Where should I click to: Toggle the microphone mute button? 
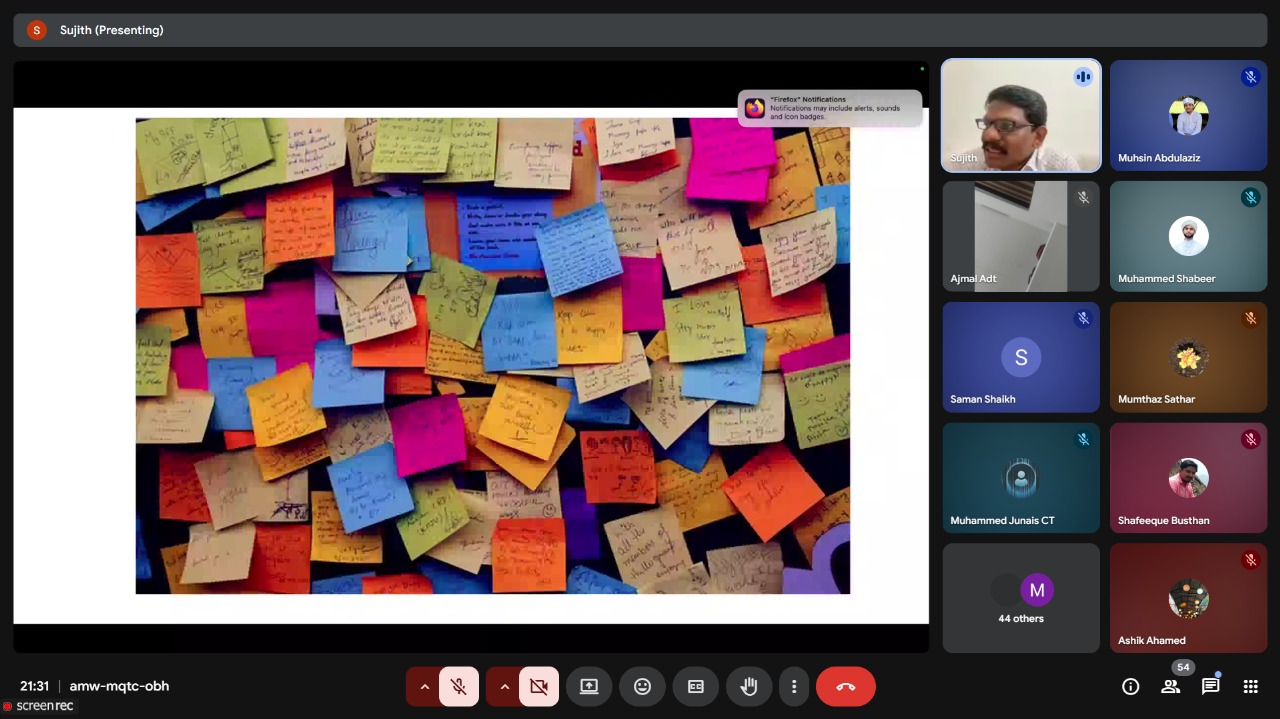(x=458, y=687)
